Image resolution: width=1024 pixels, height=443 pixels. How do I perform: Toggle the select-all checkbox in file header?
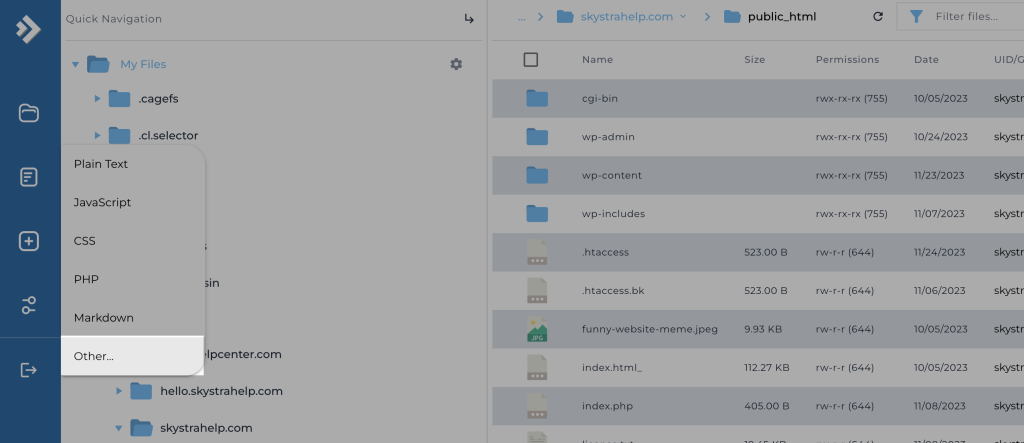(531, 60)
